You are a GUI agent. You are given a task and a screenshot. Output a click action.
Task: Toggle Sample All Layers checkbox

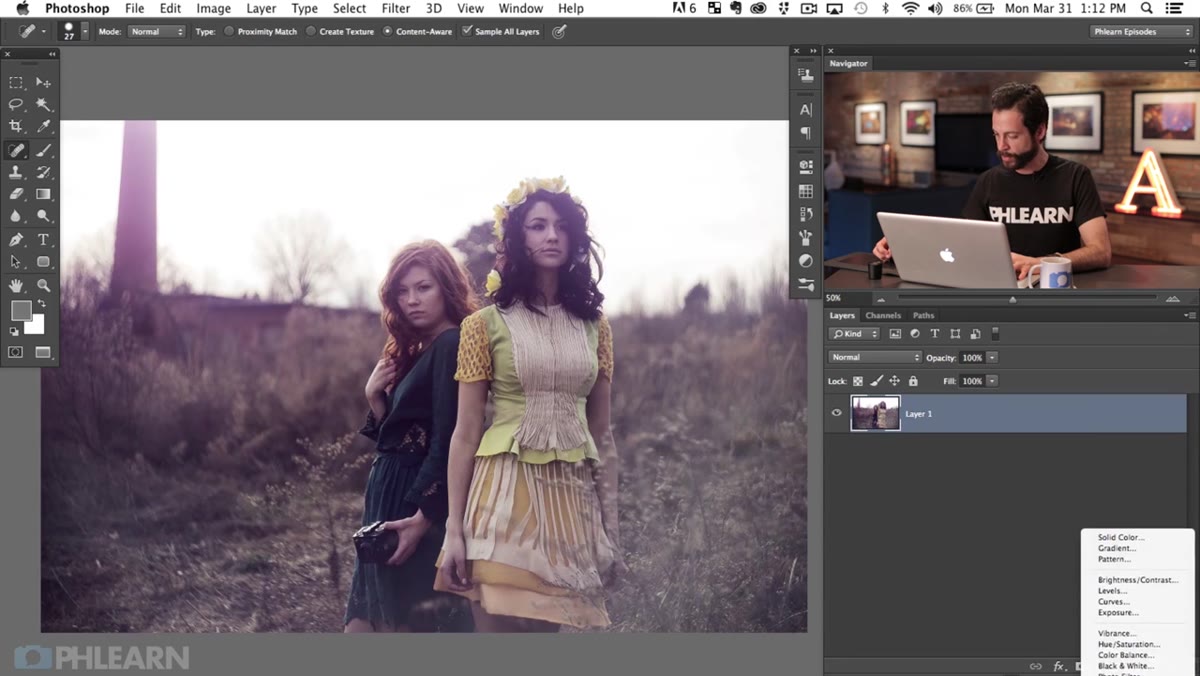click(x=467, y=31)
